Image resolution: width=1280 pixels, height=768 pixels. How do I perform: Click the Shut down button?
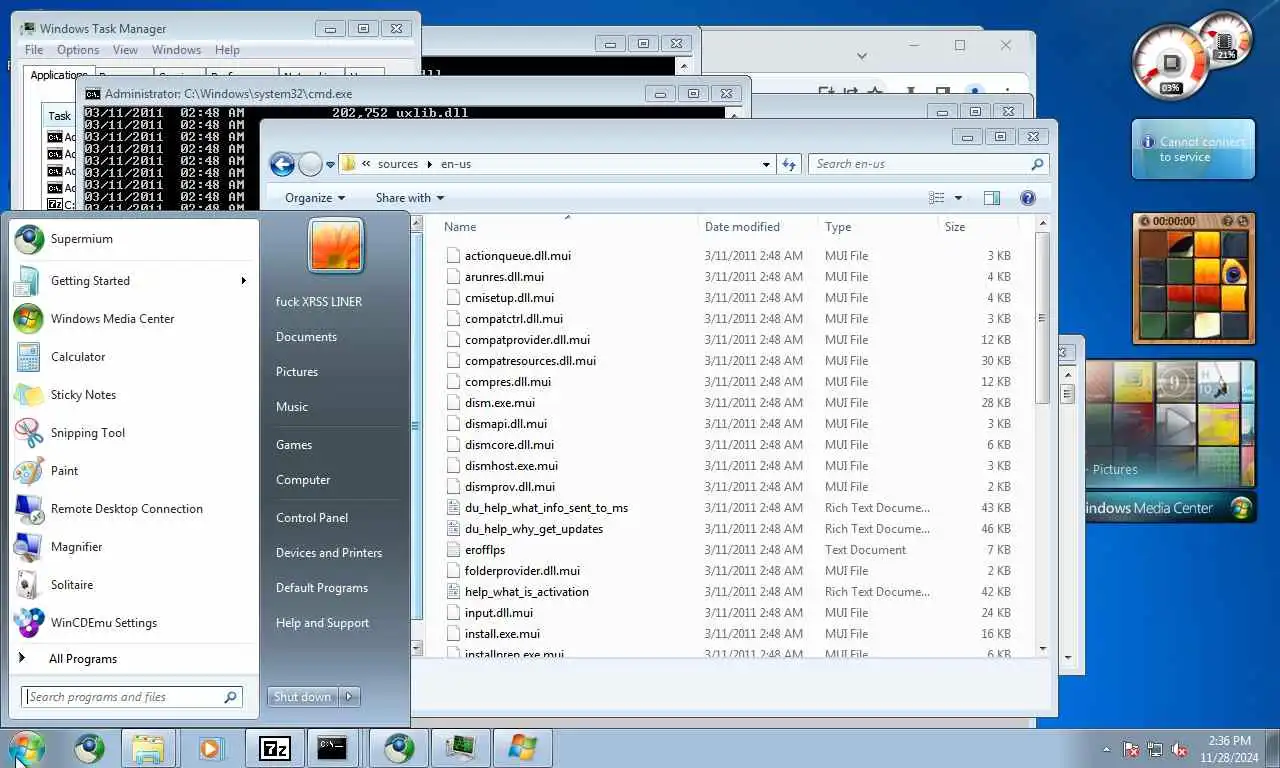tap(303, 697)
